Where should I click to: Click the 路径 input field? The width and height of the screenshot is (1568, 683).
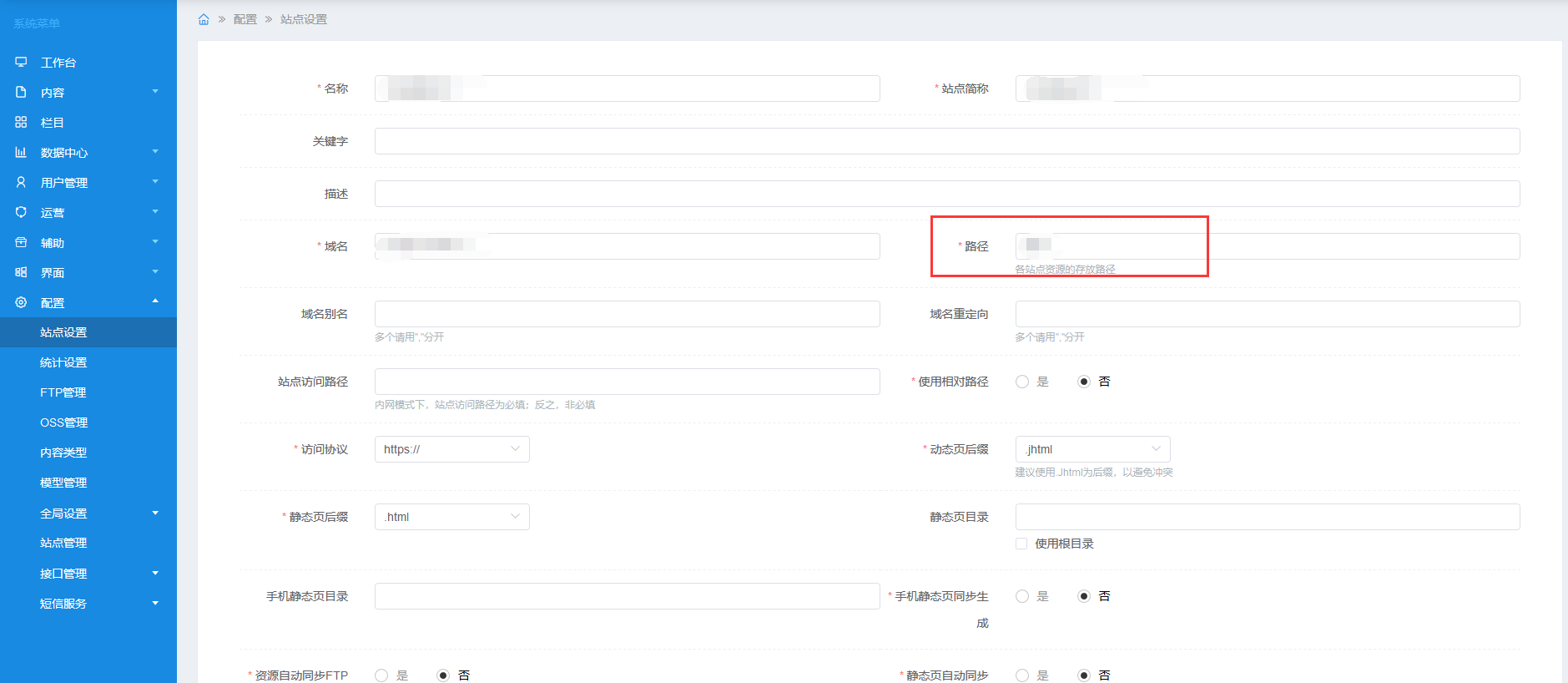(1268, 246)
